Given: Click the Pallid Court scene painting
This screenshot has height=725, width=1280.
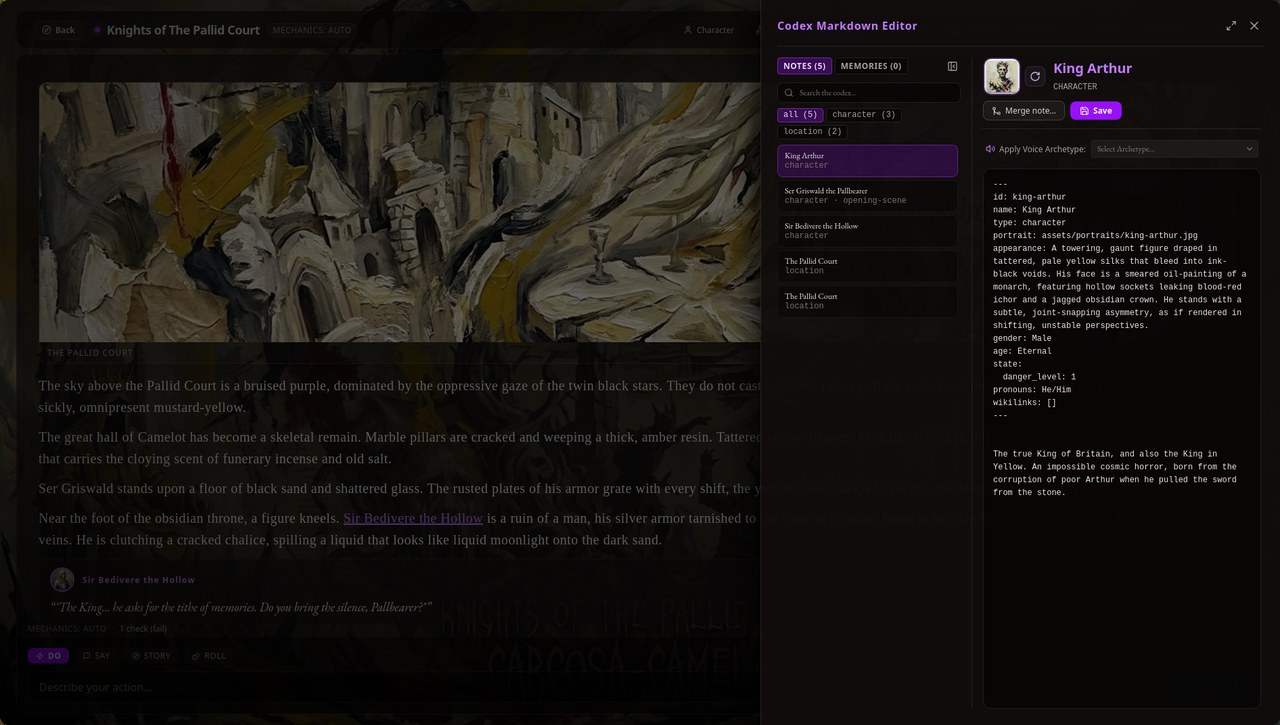Looking at the screenshot, I should coord(400,212).
